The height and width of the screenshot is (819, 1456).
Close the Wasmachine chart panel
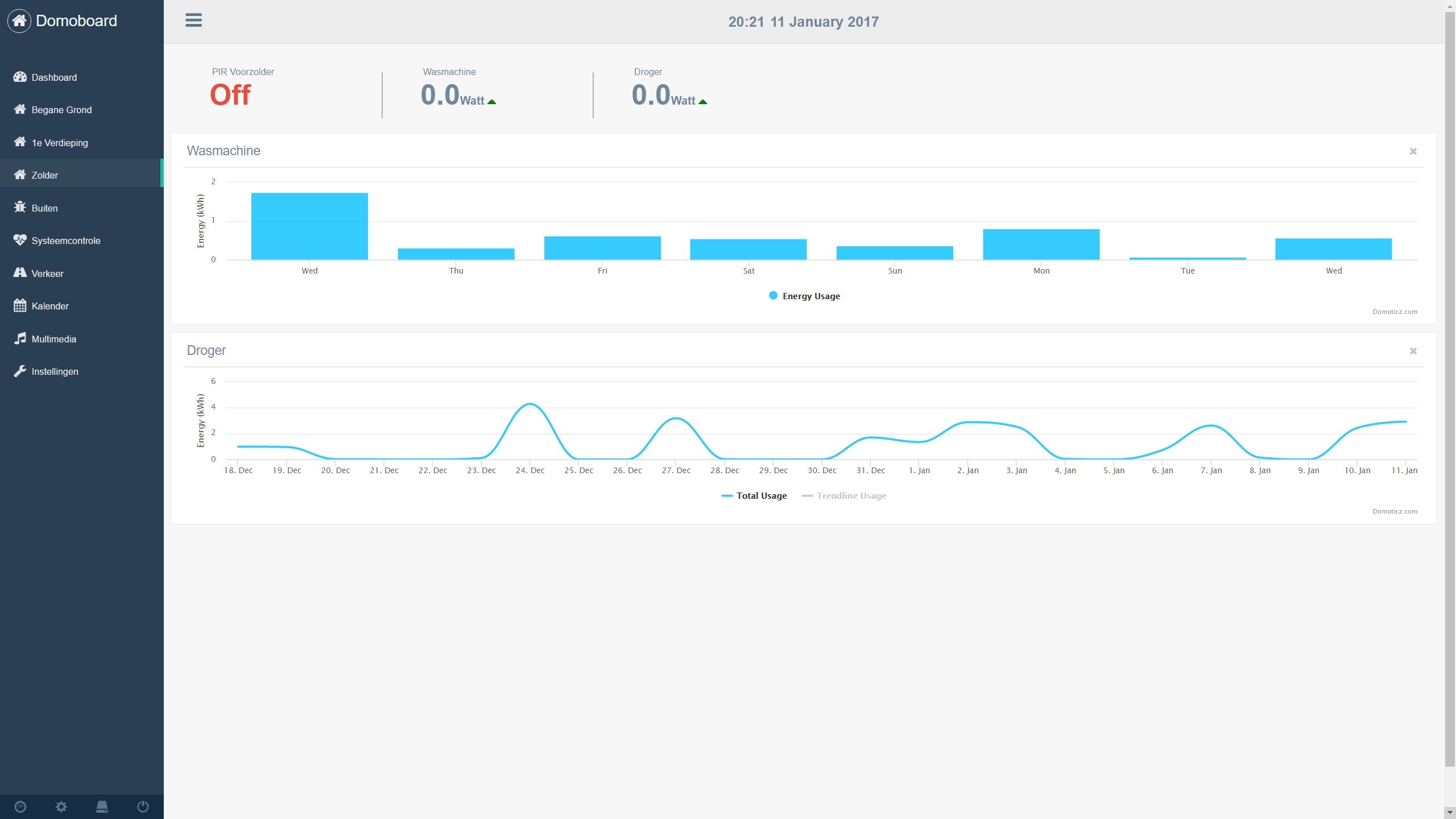[x=1413, y=151]
